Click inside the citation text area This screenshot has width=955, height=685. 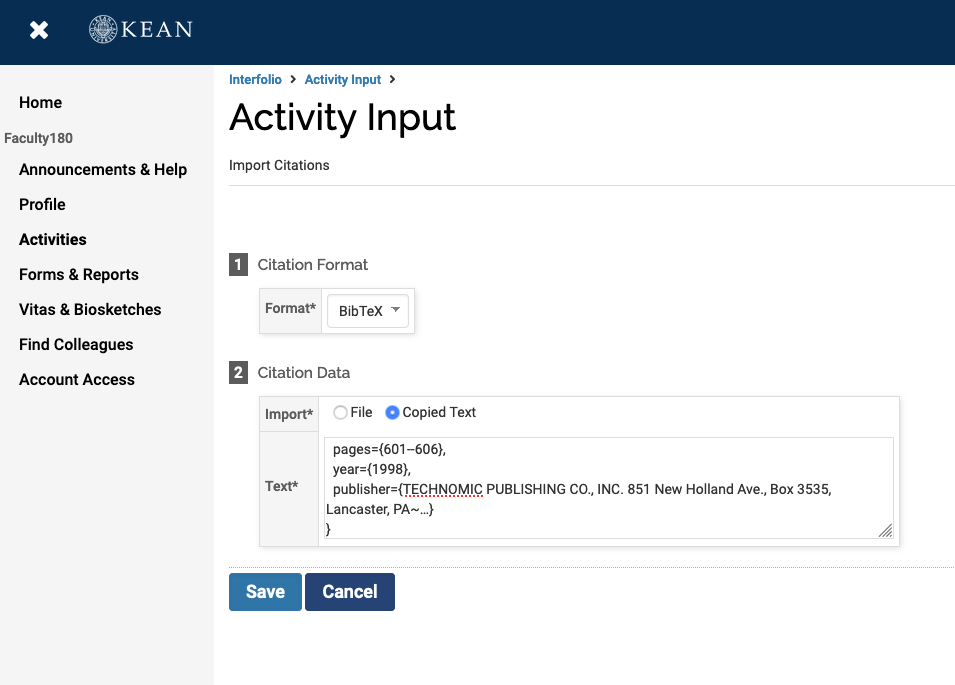click(608, 488)
